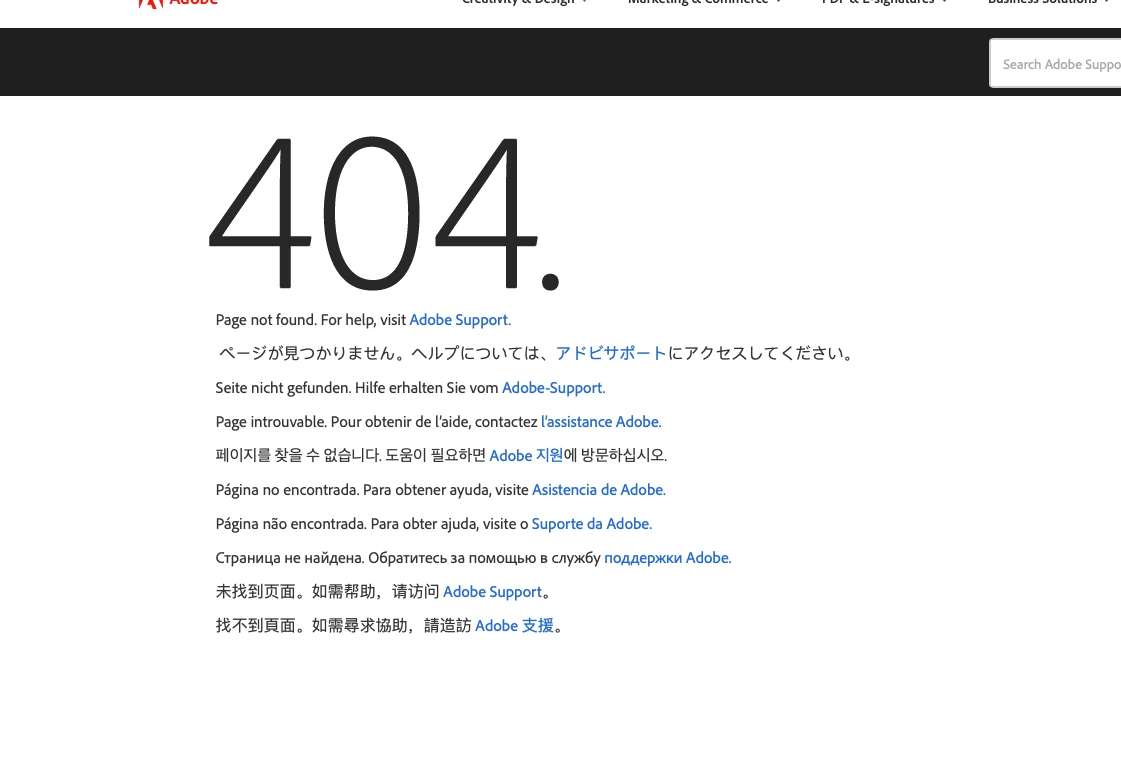Image resolution: width=1121 pixels, height=761 pixels.
Task: Click the text 'Page not found. For help, visit'
Action: pyautogui.click(x=311, y=320)
